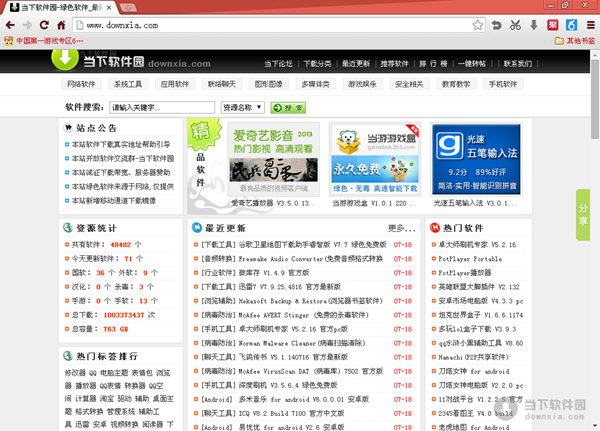Select the 系统工具 category
The width and height of the screenshot is (600, 431).
click(128, 84)
